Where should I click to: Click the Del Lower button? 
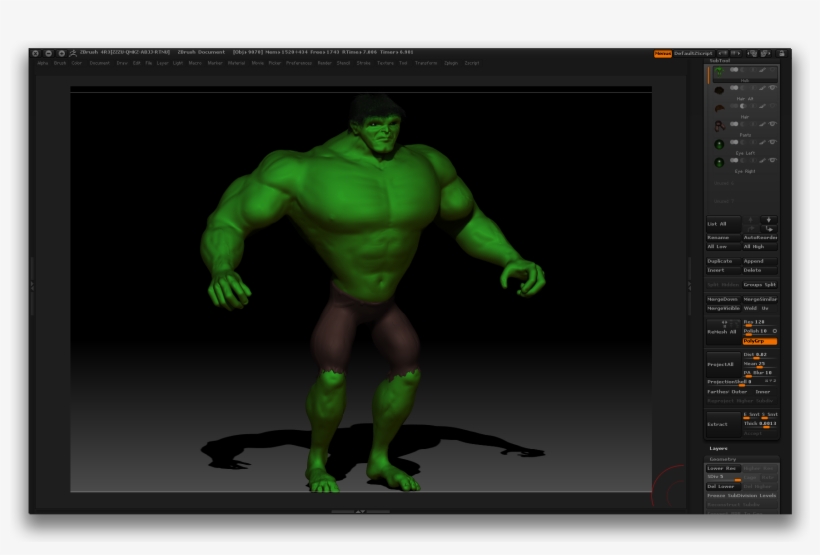724,486
